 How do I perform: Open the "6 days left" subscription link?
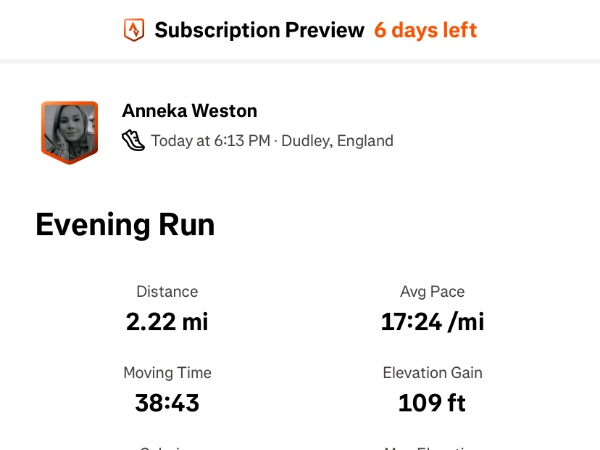click(426, 30)
